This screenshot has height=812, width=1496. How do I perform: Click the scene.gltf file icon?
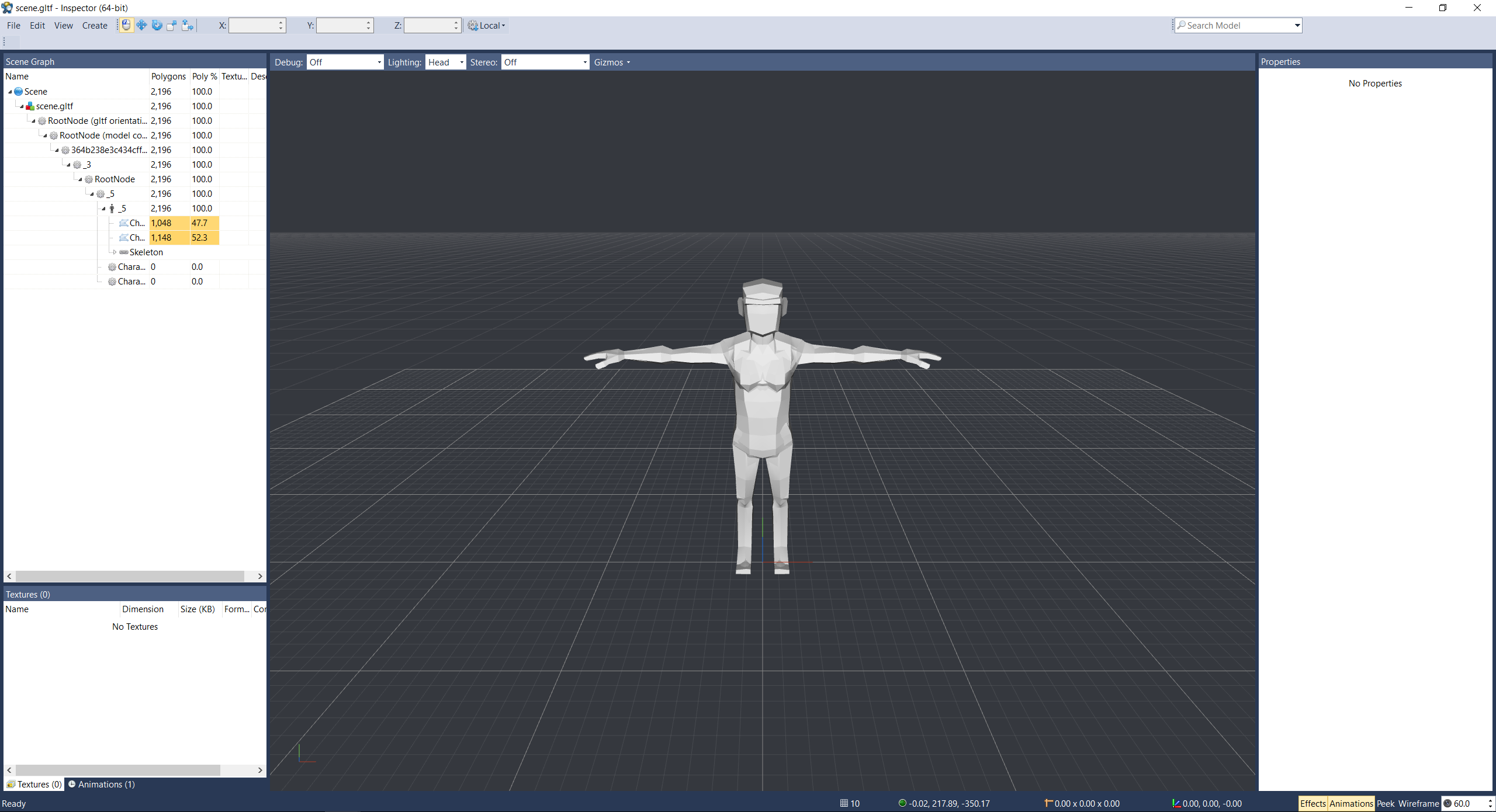pyautogui.click(x=30, y=106)
